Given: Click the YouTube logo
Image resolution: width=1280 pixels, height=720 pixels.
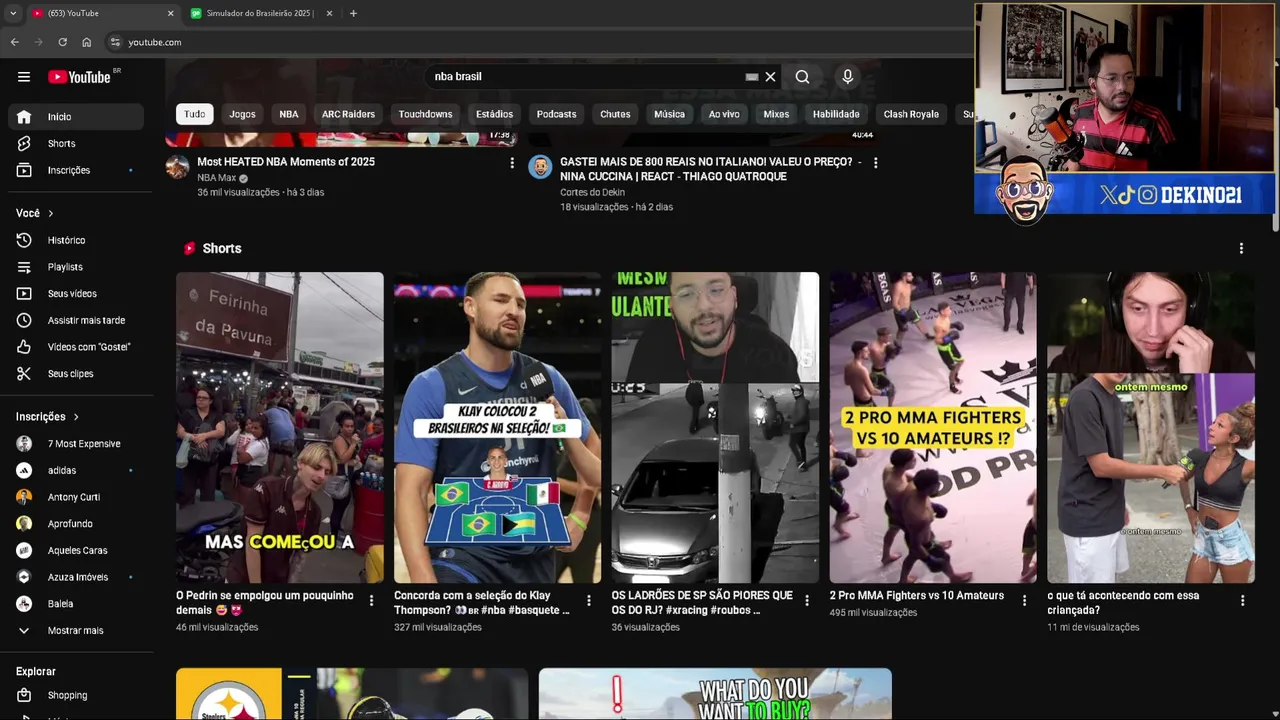Looking at the screenshot, I should coord(79,77).
